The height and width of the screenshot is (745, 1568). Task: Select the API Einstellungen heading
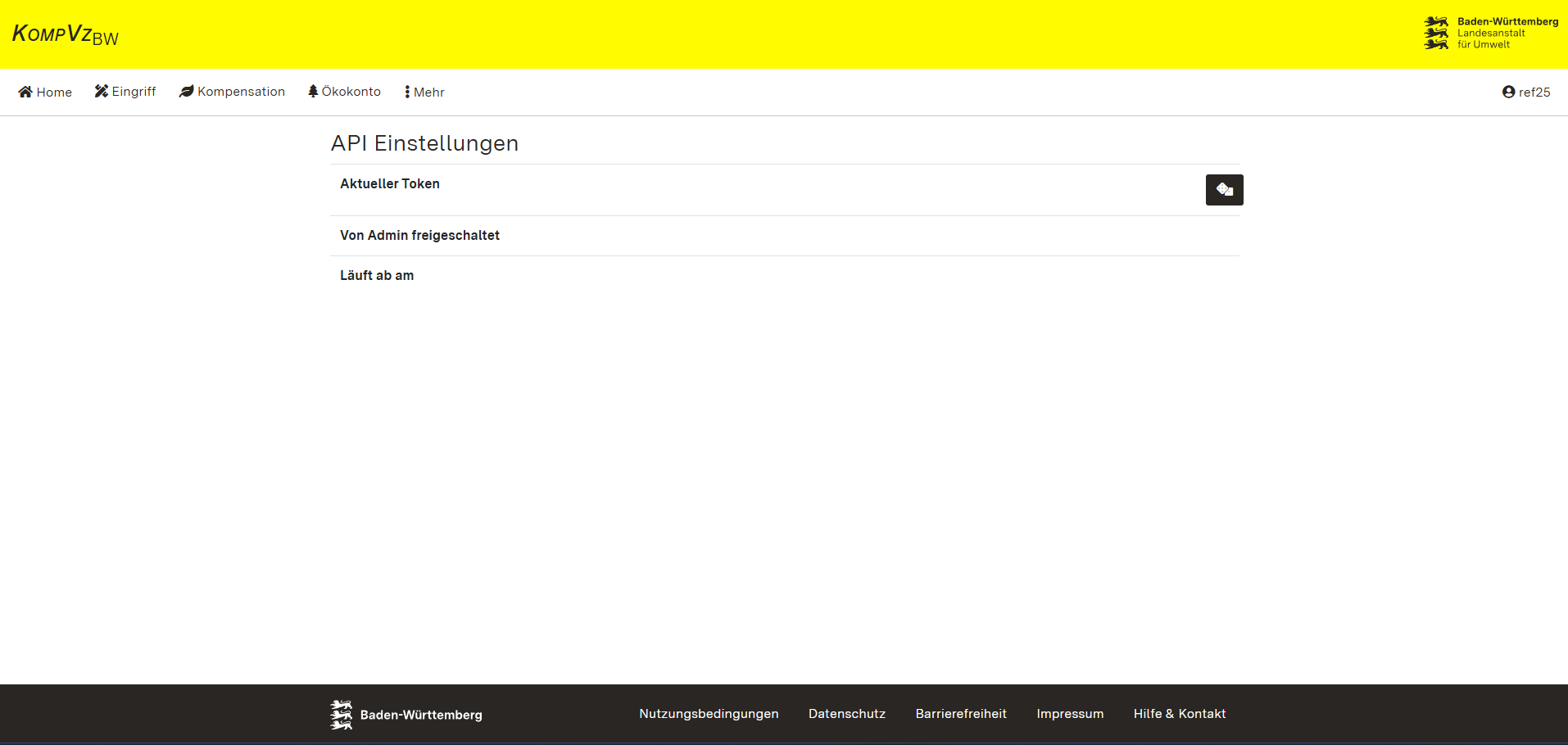(x=424, y=143)
